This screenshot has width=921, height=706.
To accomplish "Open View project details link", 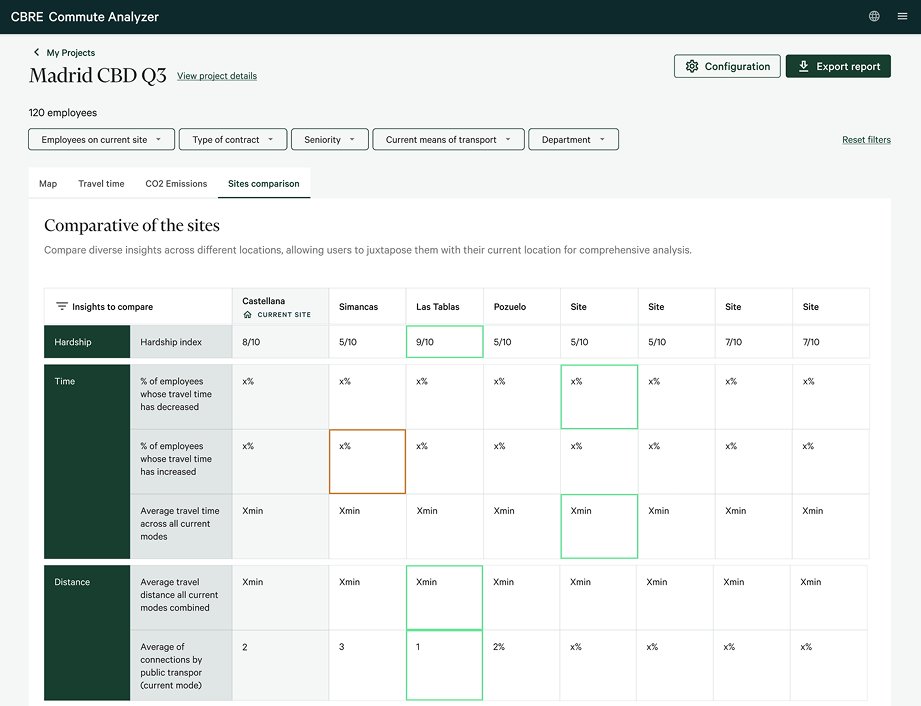I will click(x=217, y=76).
